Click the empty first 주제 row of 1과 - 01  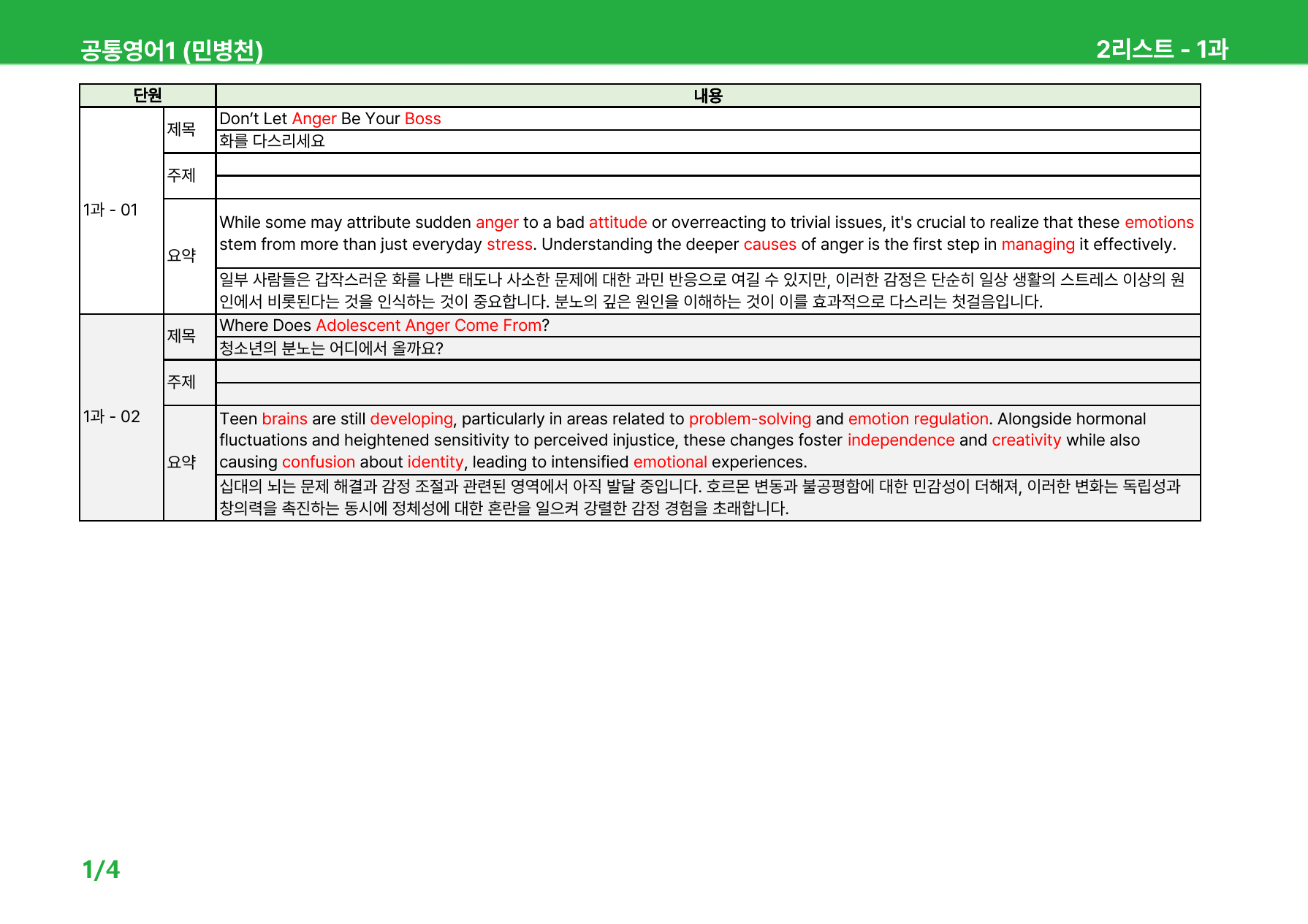(x=708, y=164)
